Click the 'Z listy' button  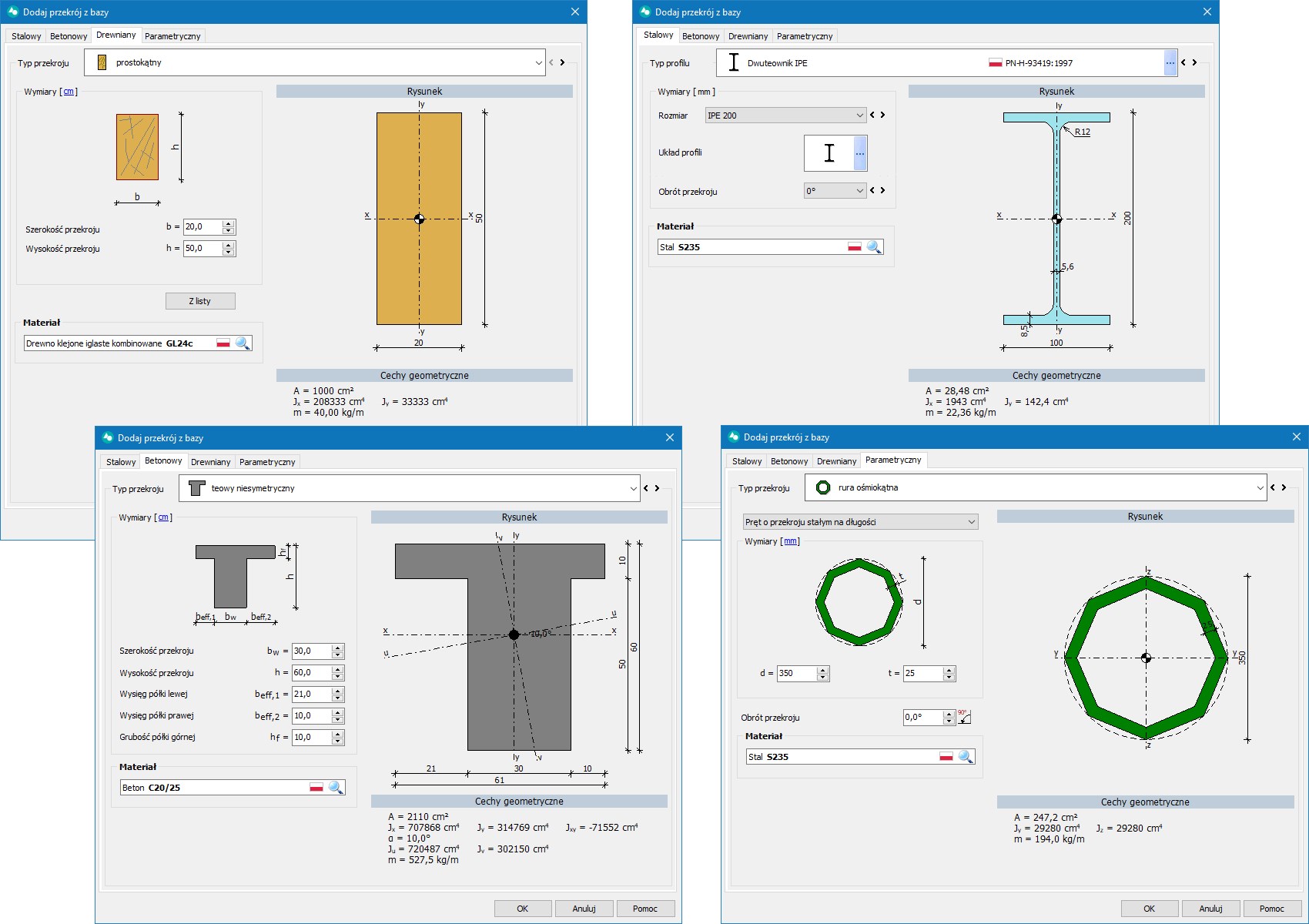click(200, 301)
